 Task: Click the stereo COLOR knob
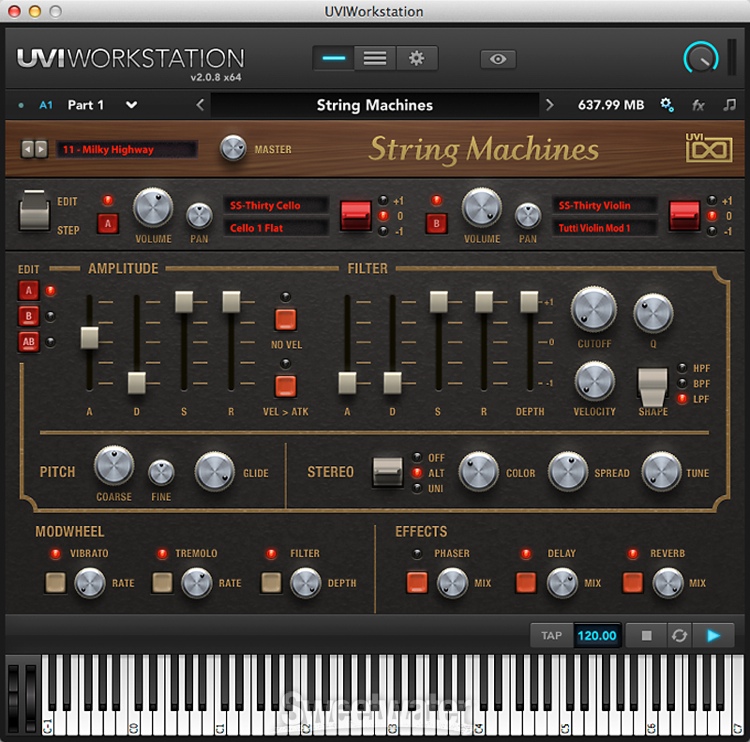(478, 472)
